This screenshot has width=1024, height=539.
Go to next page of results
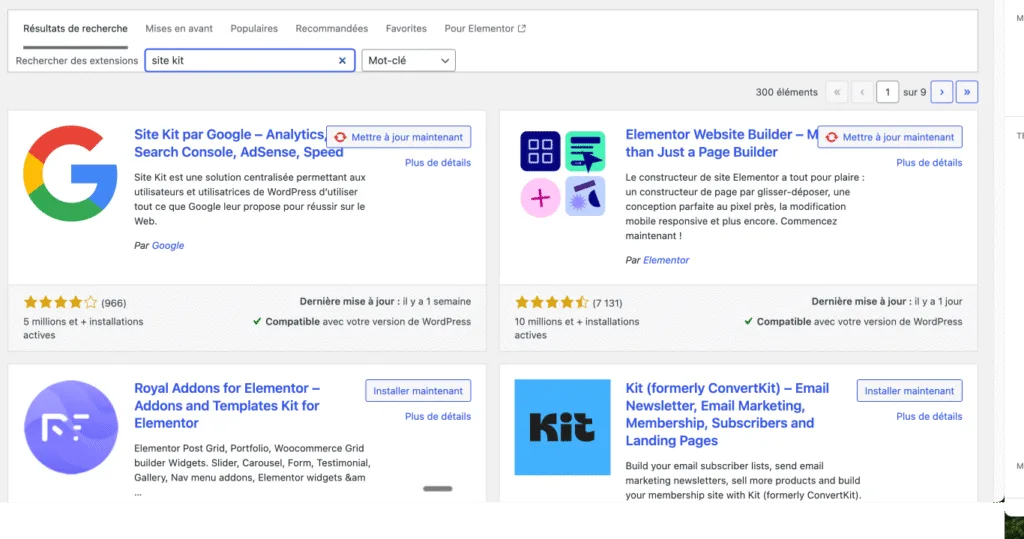[942, 92]
